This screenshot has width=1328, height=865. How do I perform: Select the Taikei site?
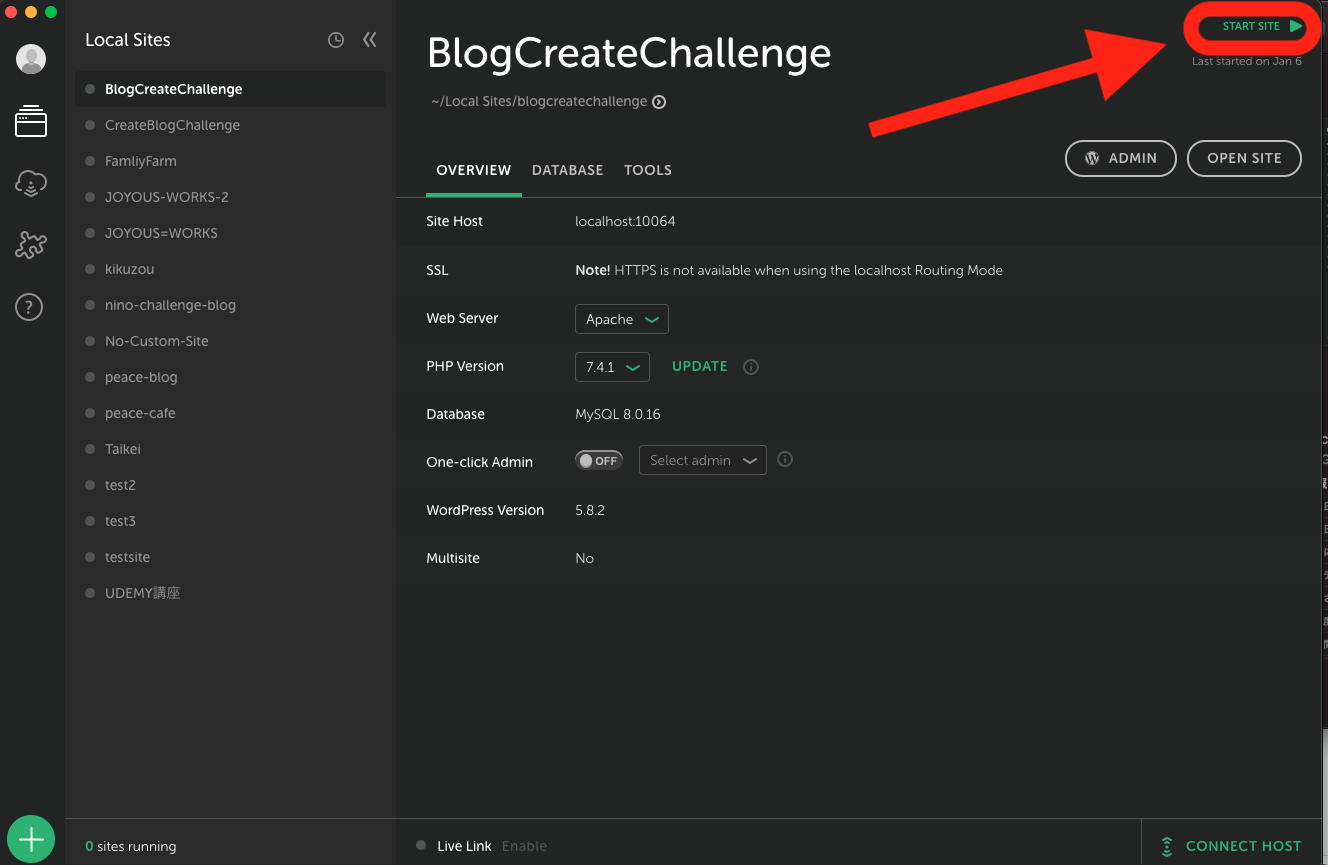point(230,449)
